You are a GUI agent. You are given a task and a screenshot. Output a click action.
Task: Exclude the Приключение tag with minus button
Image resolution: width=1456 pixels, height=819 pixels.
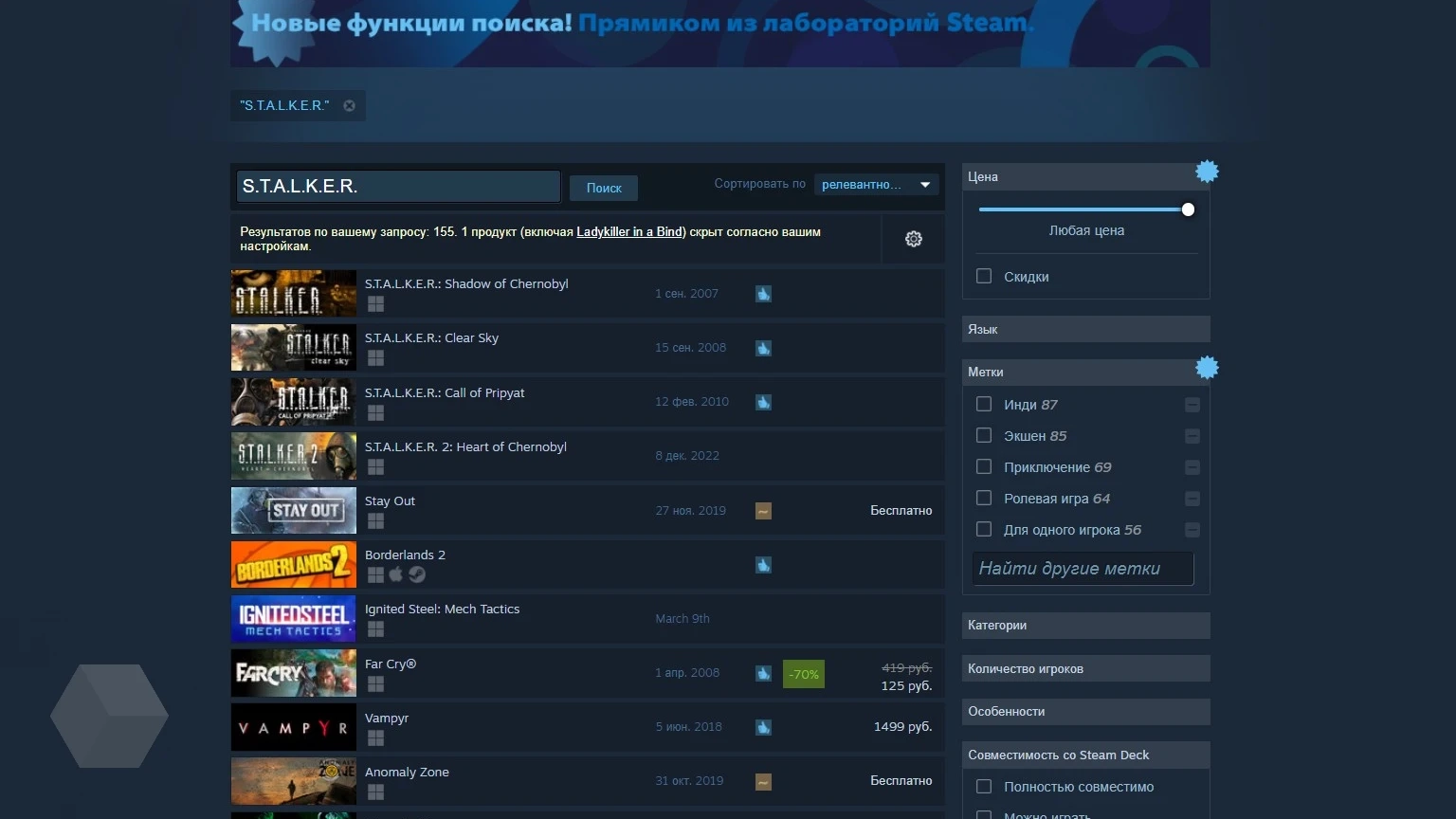pos(1192,467)
